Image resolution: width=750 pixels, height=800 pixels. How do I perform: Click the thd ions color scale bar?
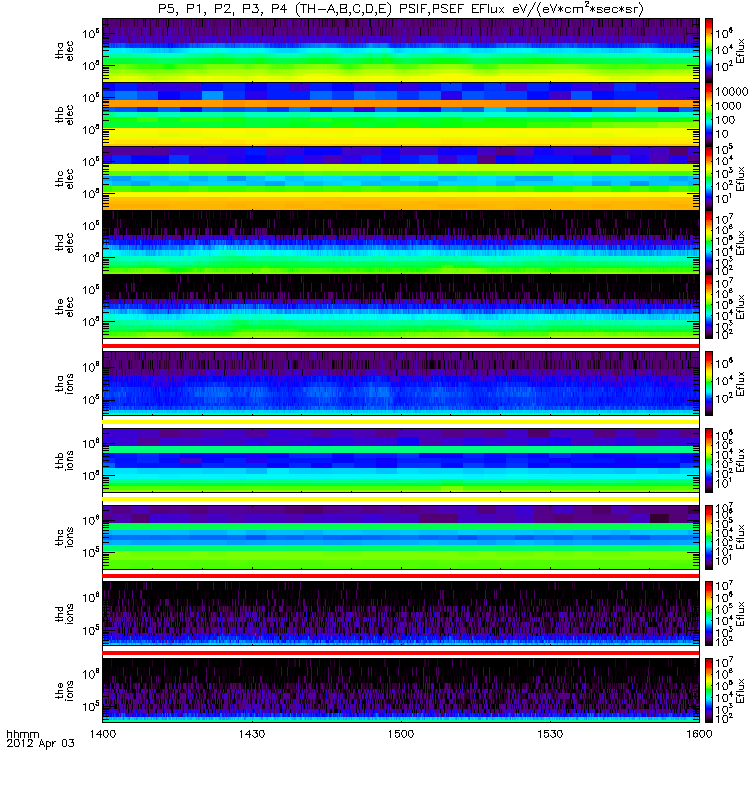[709, 614]
